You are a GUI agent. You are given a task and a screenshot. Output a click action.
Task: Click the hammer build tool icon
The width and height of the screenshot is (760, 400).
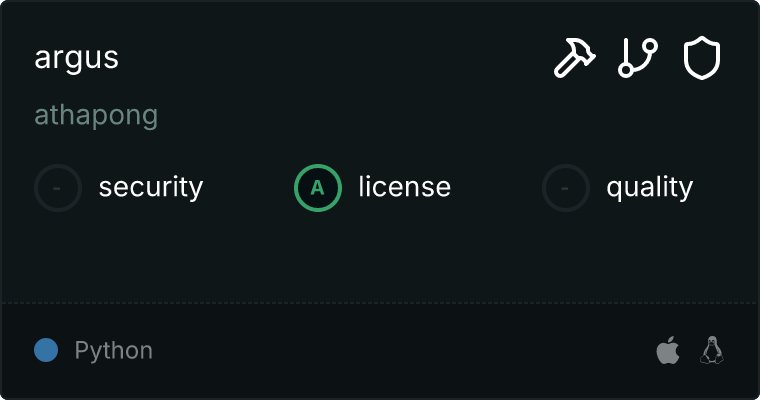click(575, 58)
